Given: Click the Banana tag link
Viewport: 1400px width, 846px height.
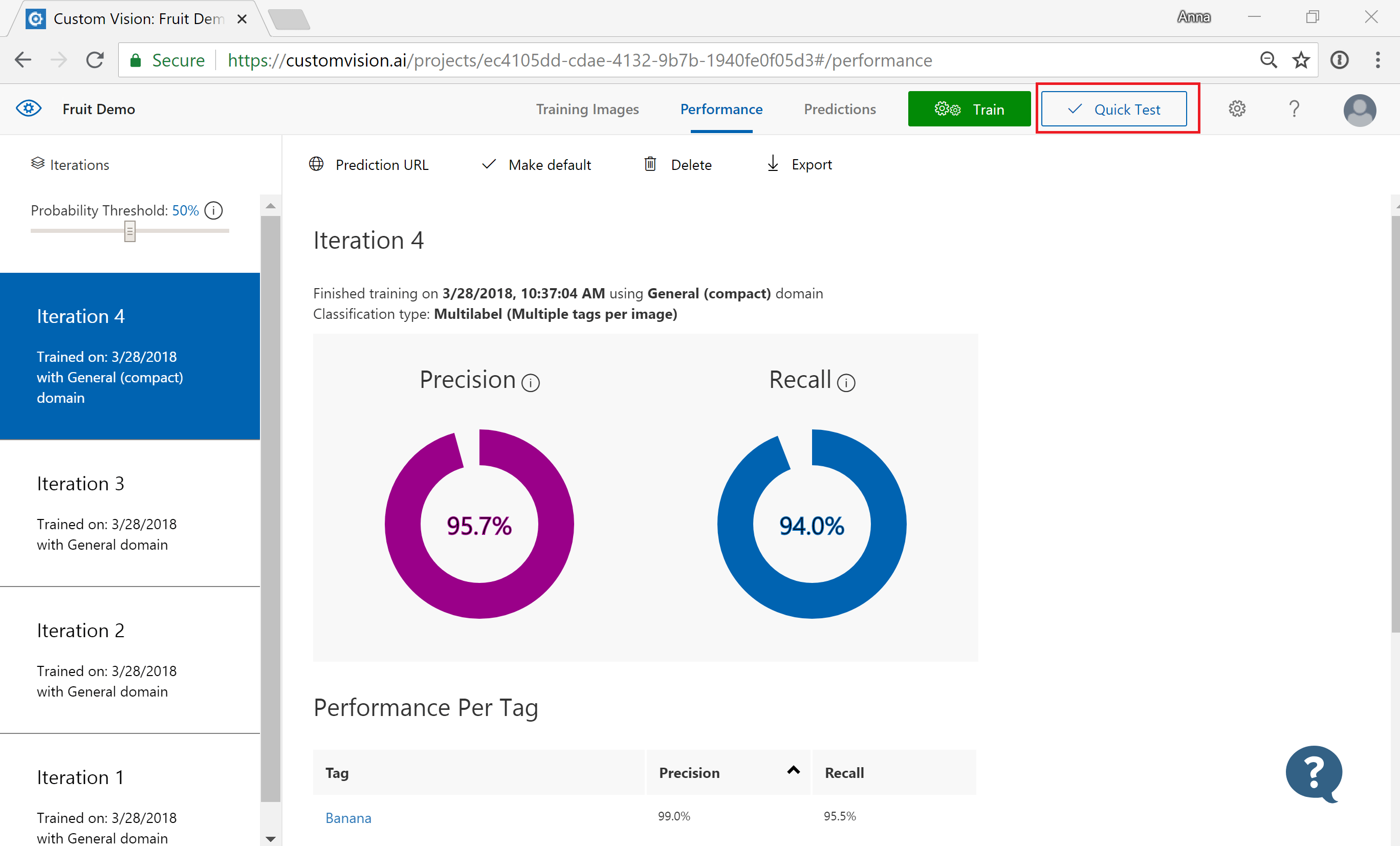Looking at the screenshot, I should click(x=348, y=818).
